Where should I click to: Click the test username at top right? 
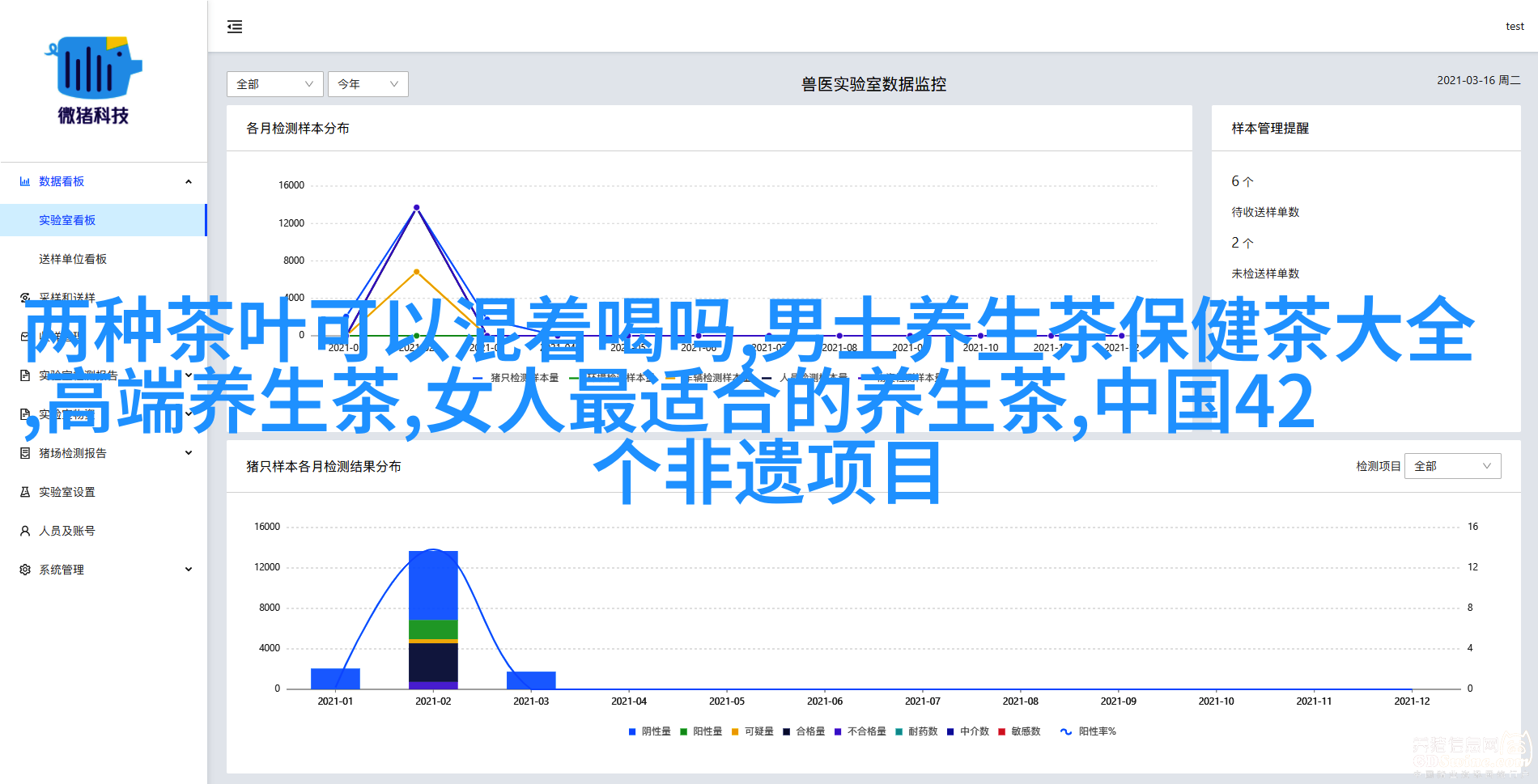tap(1515, 27)
